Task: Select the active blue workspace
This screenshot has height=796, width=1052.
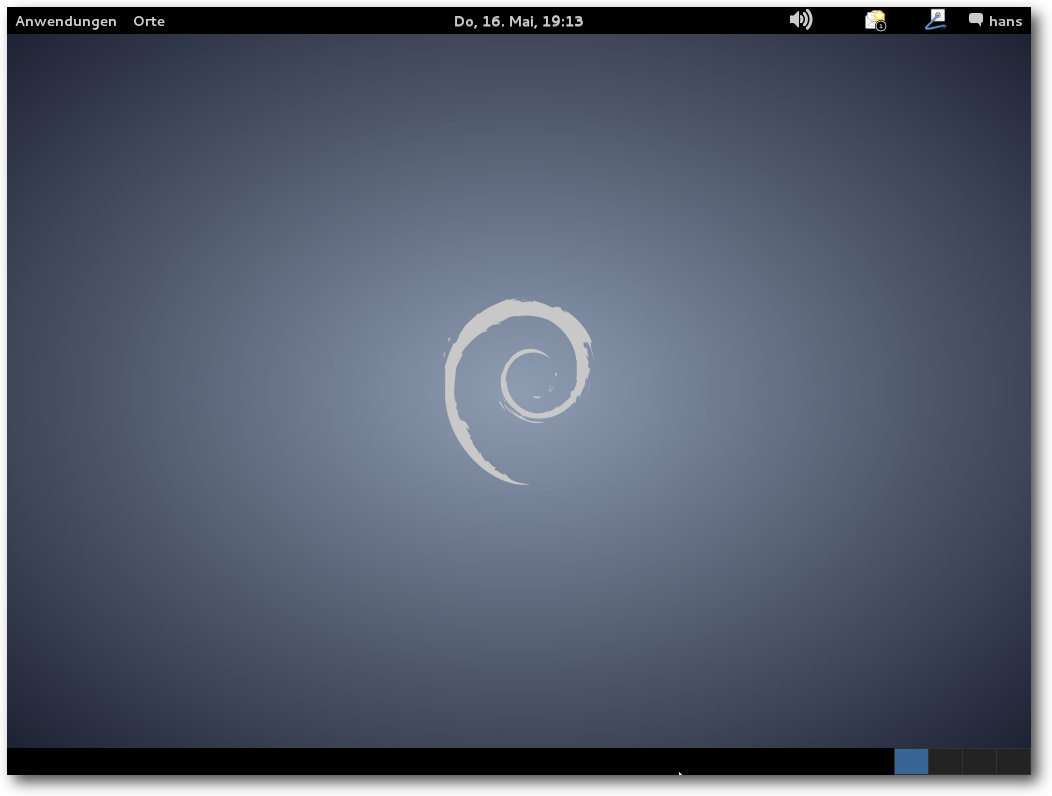Action: pyautogui.click(x=911, y=762)
